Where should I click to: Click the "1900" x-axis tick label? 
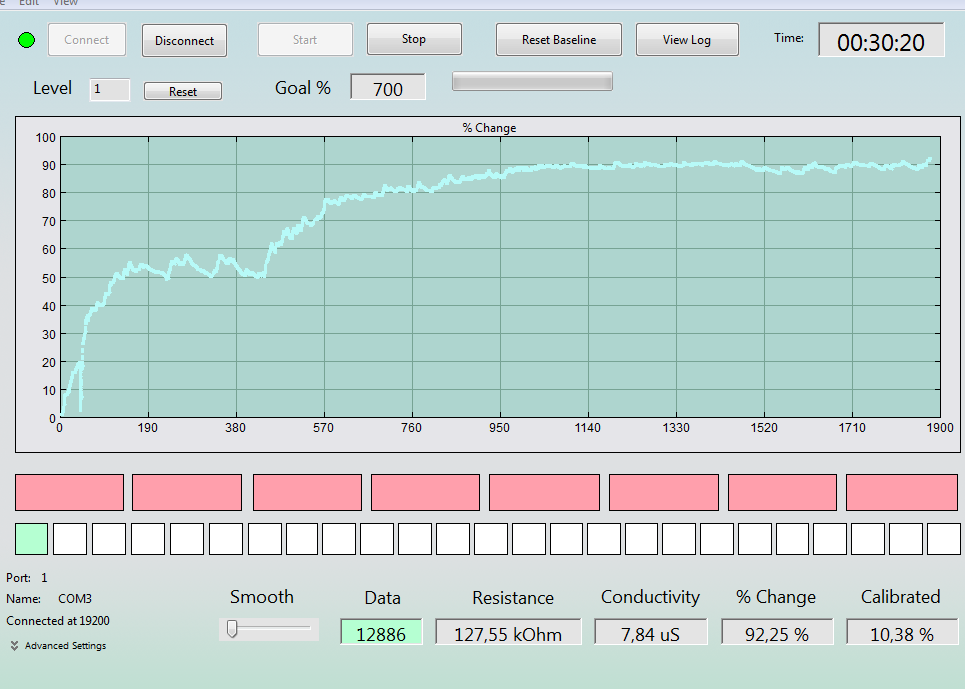tap(940, 428)
